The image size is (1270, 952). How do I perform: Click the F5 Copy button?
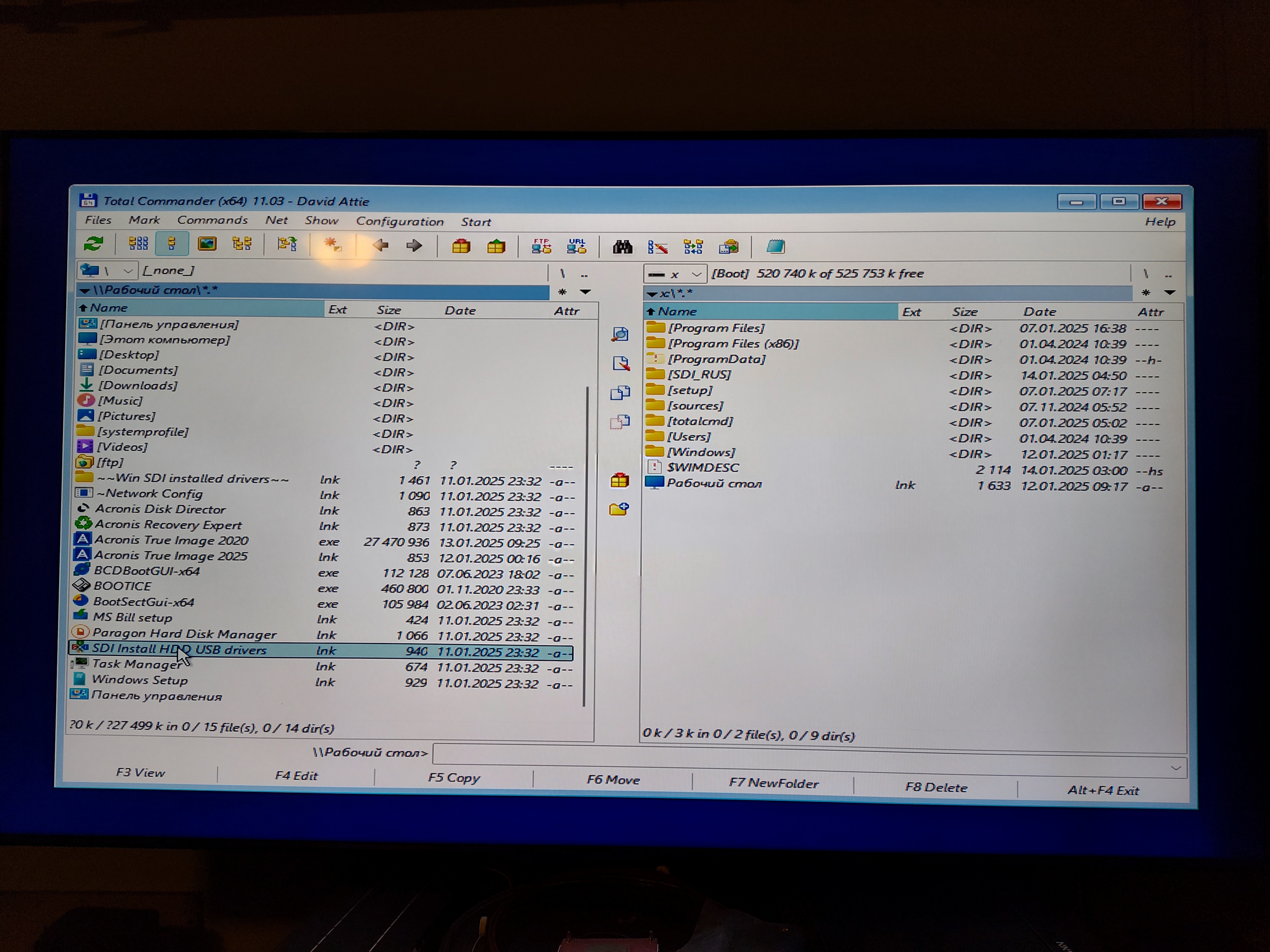(454, 778)
